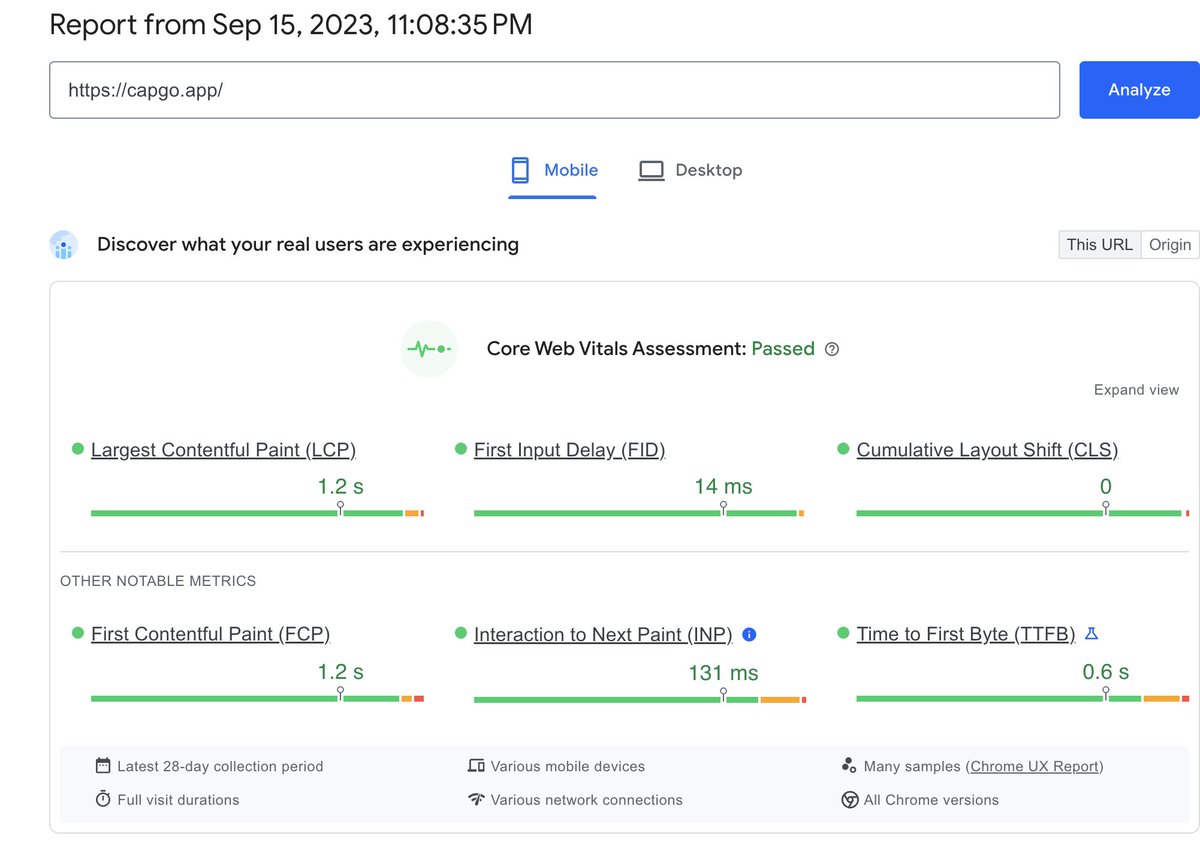The height and width of the screenshot is (854, 1200).
Task: Click the LCP distribution bar marker
Action: pyautogui.click(x=340, y=509)
